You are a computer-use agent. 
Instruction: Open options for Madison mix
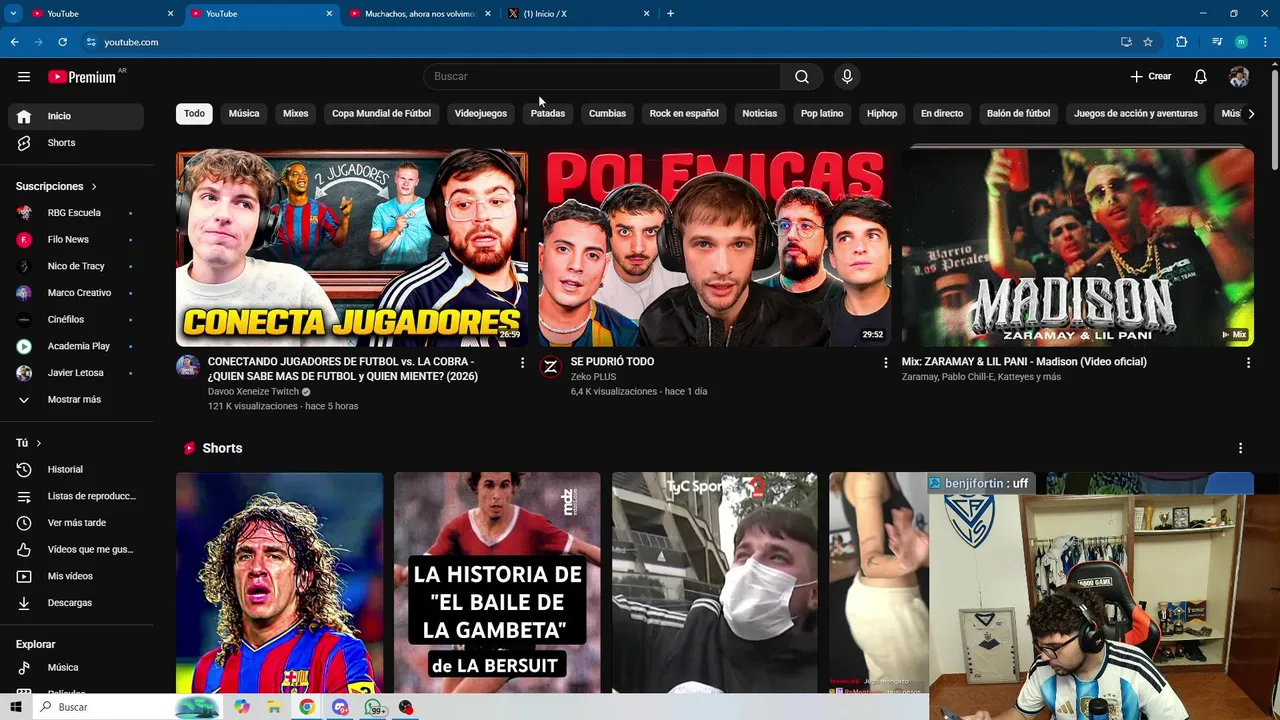point(1248,363)
